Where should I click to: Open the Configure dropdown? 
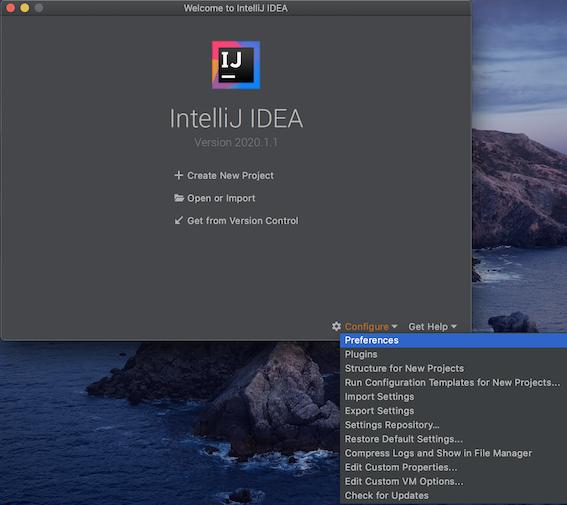[371, 327]
